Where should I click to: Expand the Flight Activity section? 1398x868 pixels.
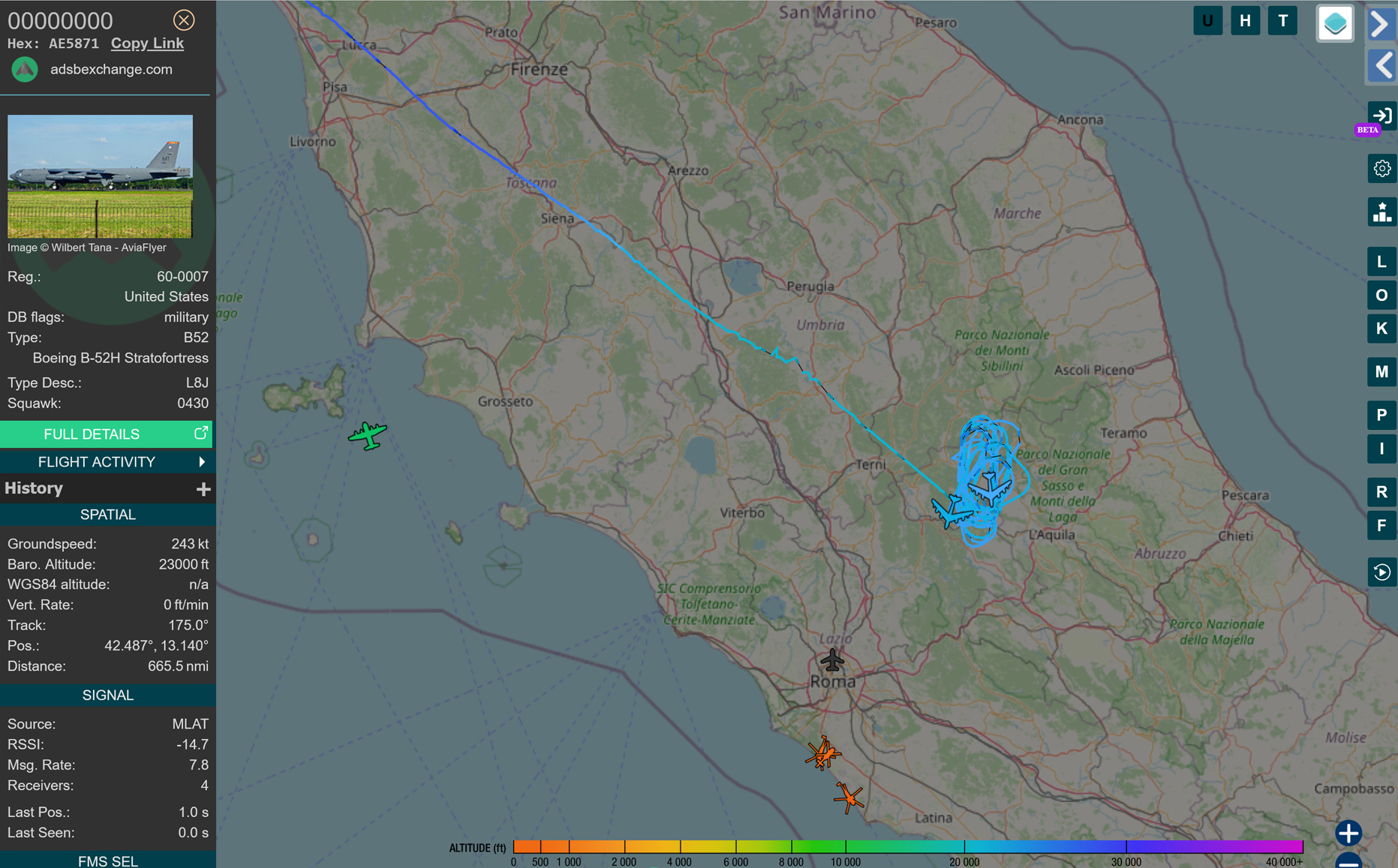tap(107, 462)
